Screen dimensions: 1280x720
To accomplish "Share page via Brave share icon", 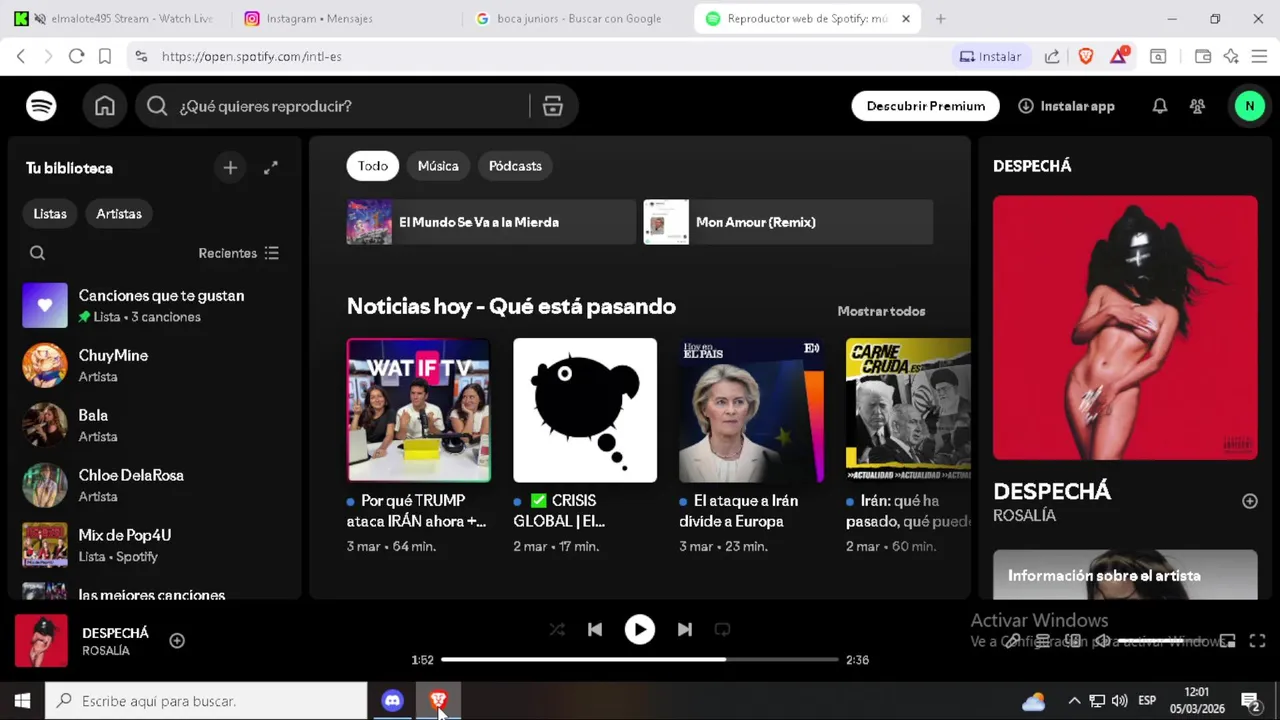I will pyautogui.click(x=1052, y=56).
